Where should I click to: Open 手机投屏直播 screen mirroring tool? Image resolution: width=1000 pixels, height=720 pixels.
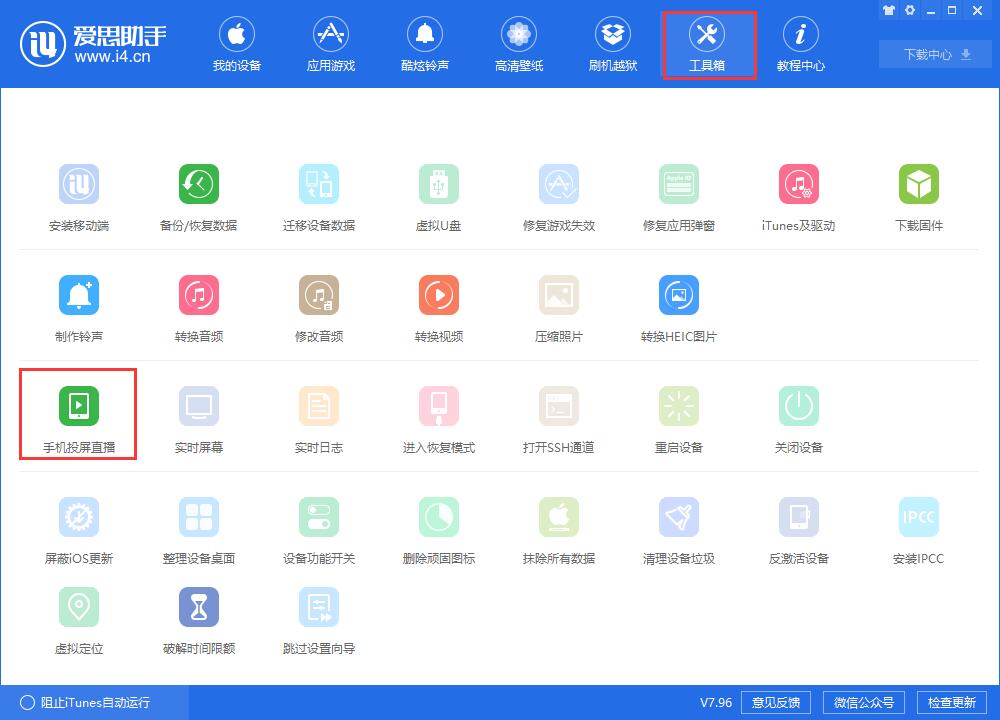78,415
